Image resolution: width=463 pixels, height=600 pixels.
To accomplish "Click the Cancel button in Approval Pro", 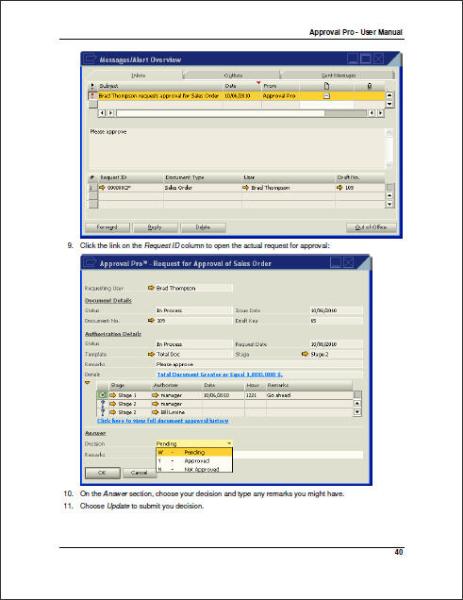I will pos(139,473).
